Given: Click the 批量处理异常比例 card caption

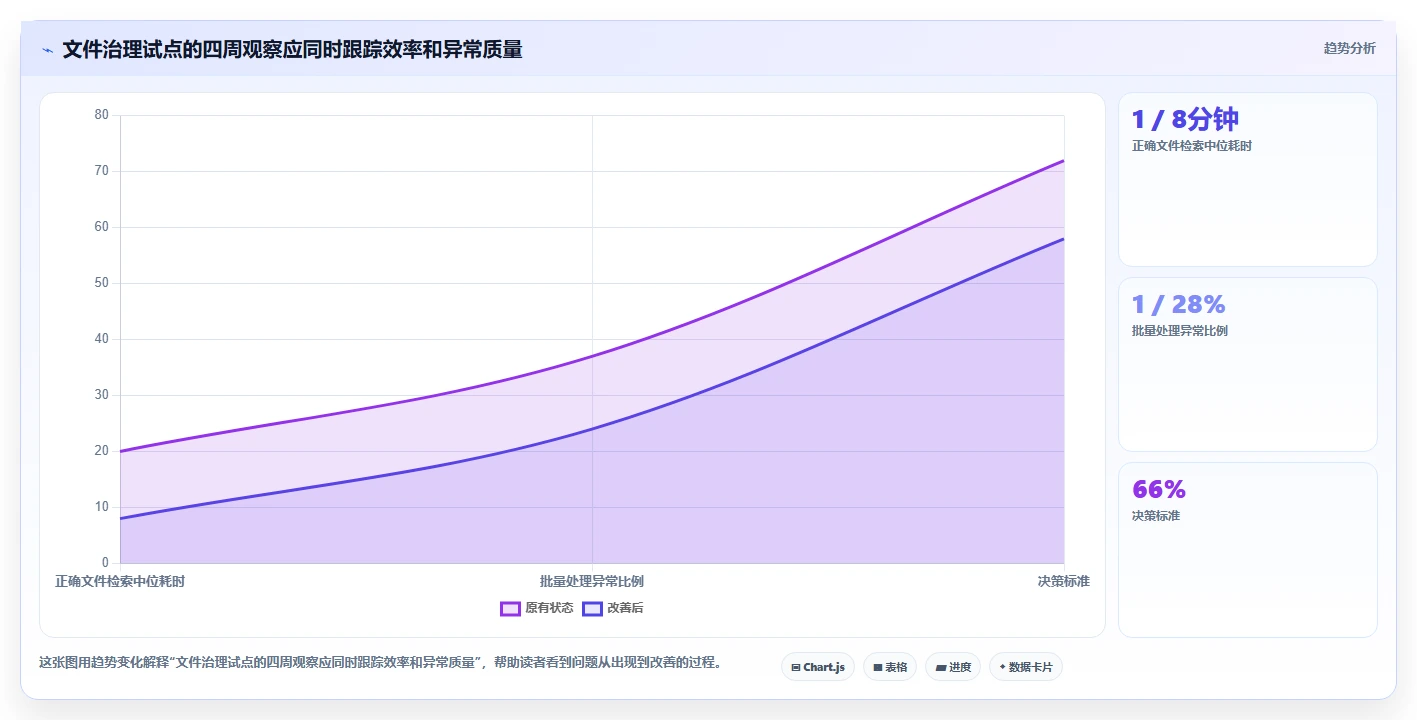Looking at the screenshot, I should pos(1179,331).
